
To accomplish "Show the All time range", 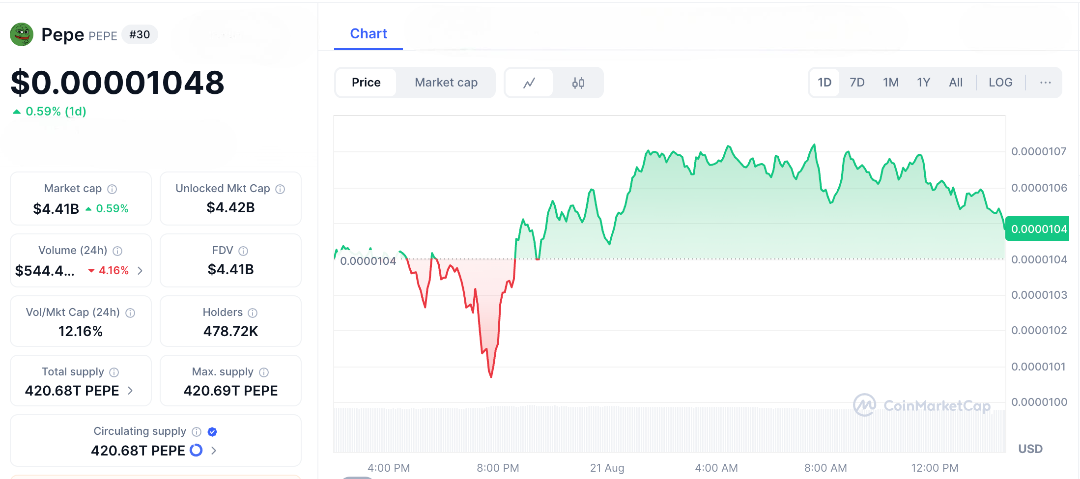I will coord(956,83).
